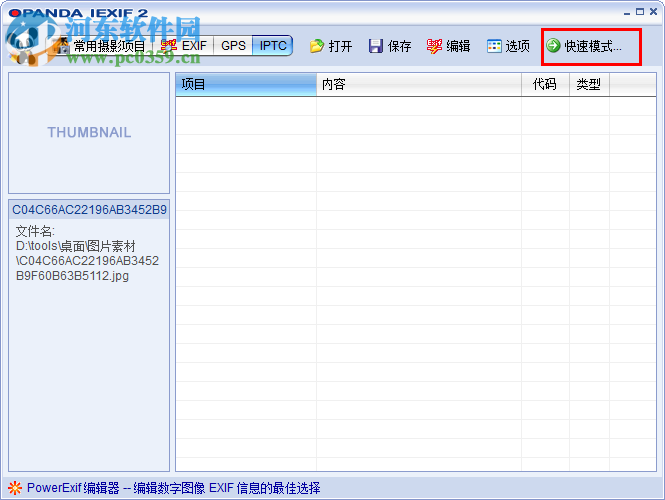Screen dimensions: 665x500
Task: Select the GPS tab
Action: tap(233, 46)
